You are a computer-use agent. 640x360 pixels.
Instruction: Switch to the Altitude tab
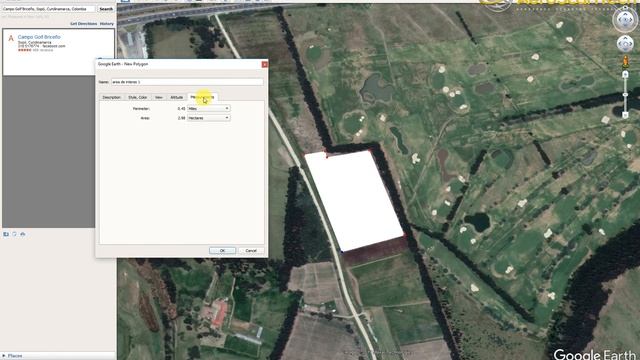(176, 97)
